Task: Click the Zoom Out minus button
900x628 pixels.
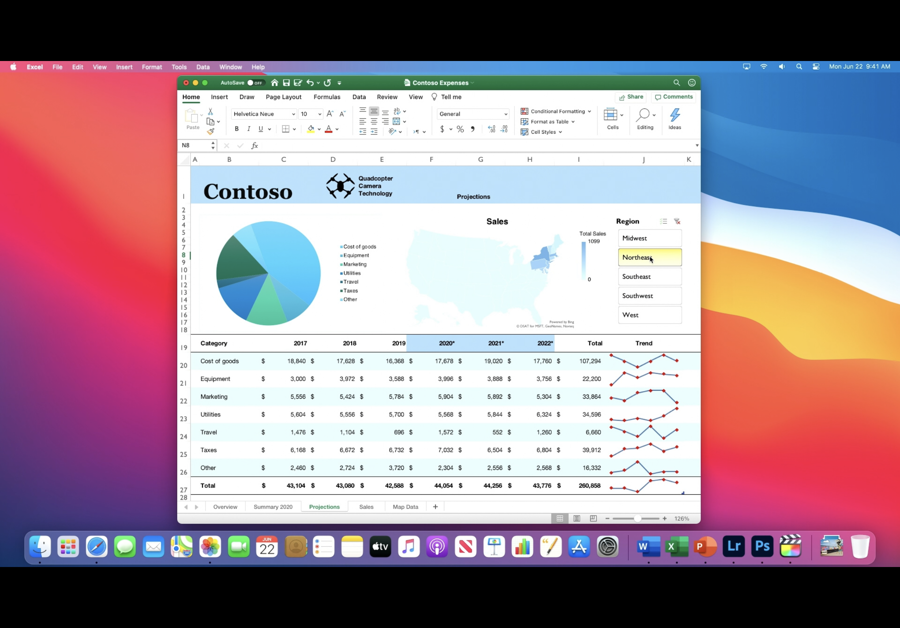Action: (607, 518)
